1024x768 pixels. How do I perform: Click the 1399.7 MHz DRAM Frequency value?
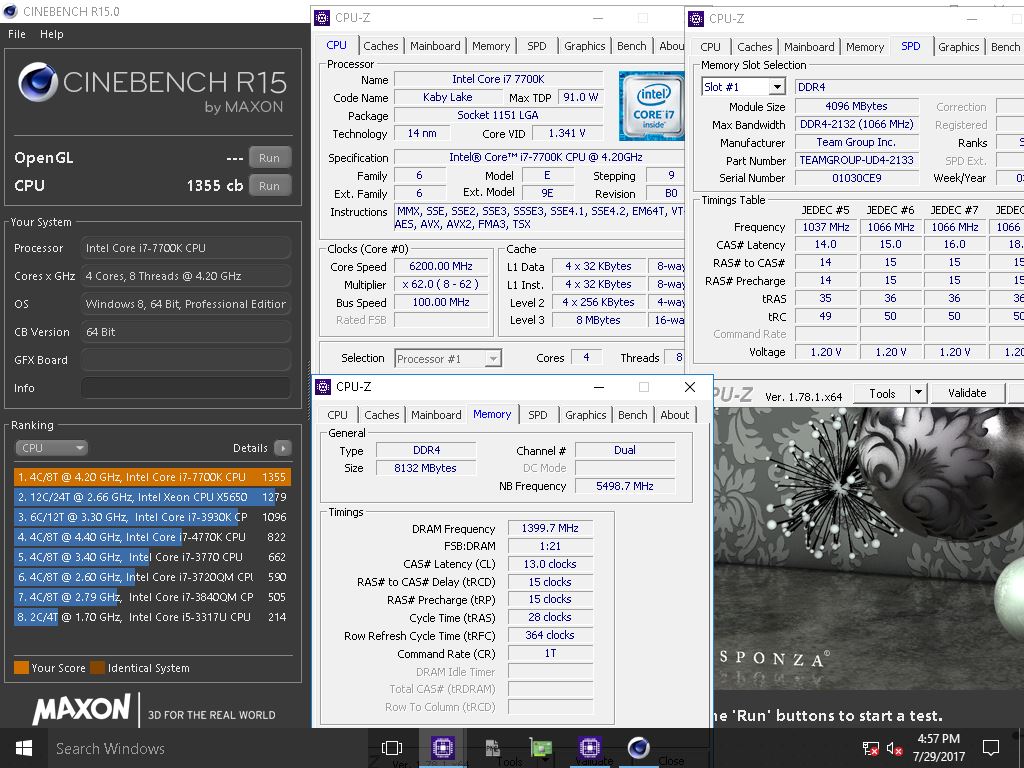550,528
